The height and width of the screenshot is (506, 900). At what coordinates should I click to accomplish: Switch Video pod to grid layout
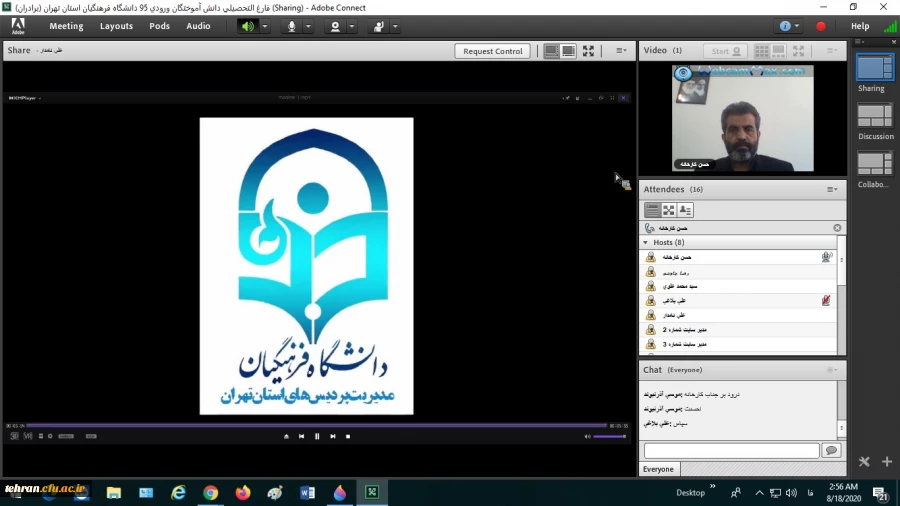tap(762, 51)
